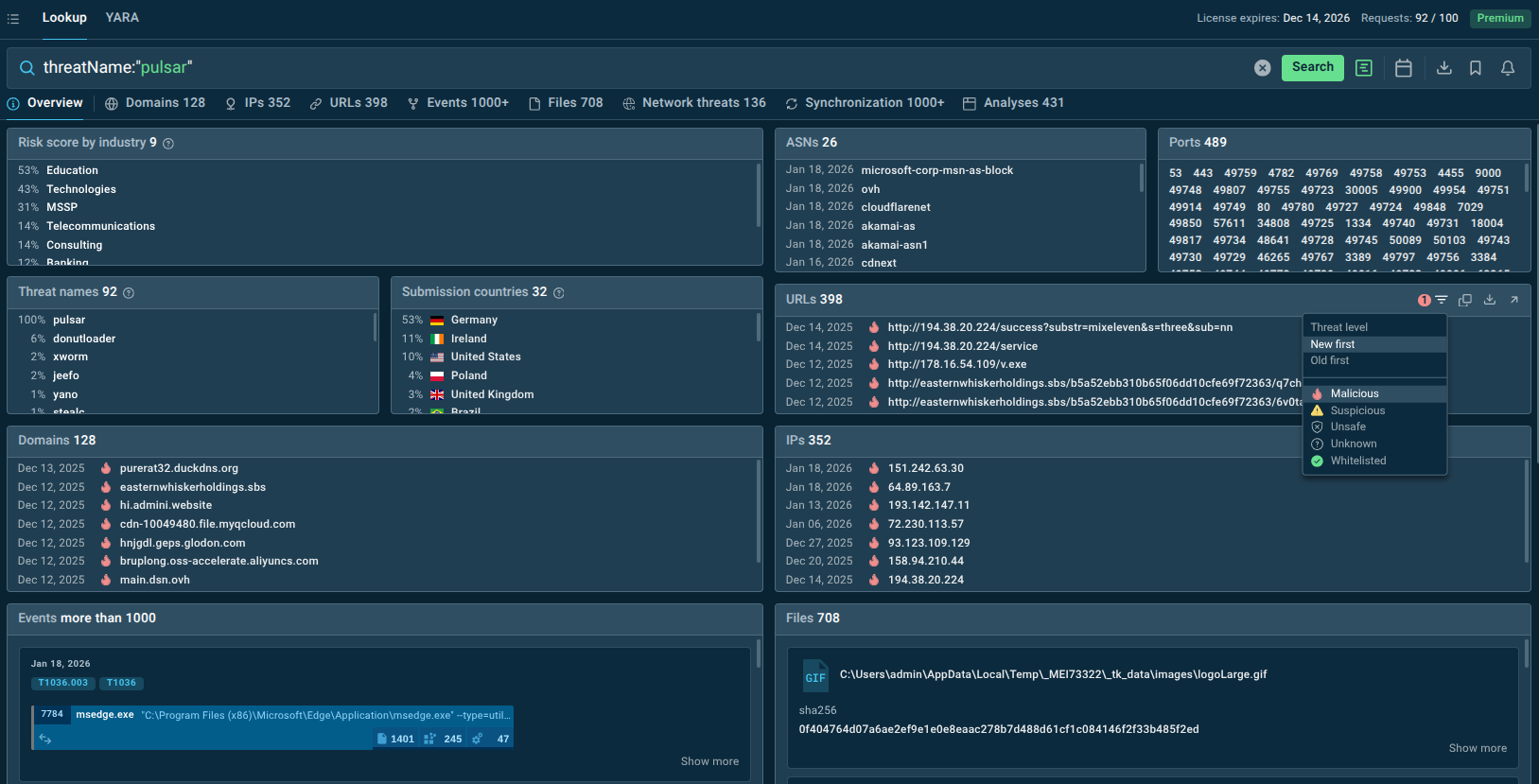Collapse the URLs filter dropdown icon

point(1440,300)
